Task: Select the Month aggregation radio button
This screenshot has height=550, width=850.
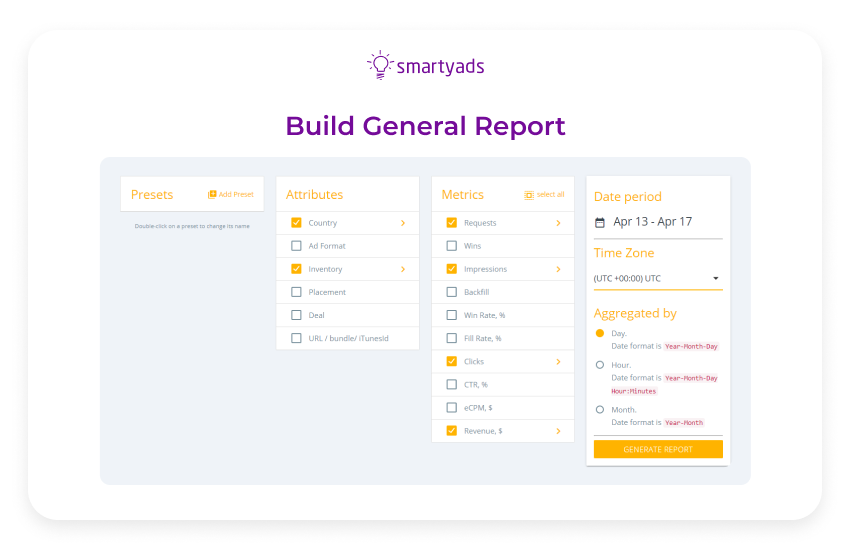Action: pyautogui.click(x=600, y=409)
